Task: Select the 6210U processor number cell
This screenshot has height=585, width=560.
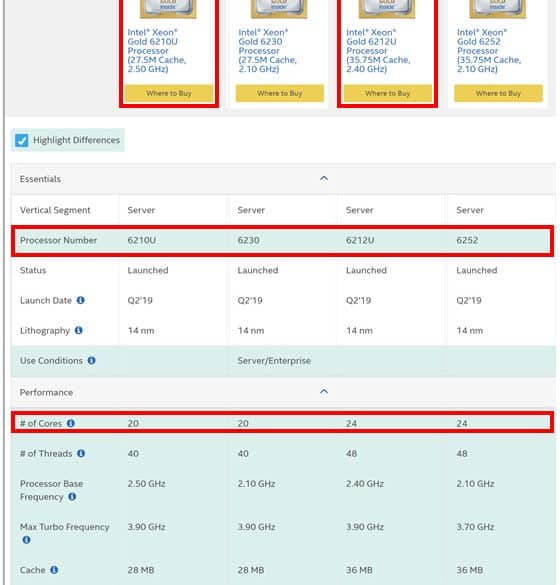Action: (141, 240)
